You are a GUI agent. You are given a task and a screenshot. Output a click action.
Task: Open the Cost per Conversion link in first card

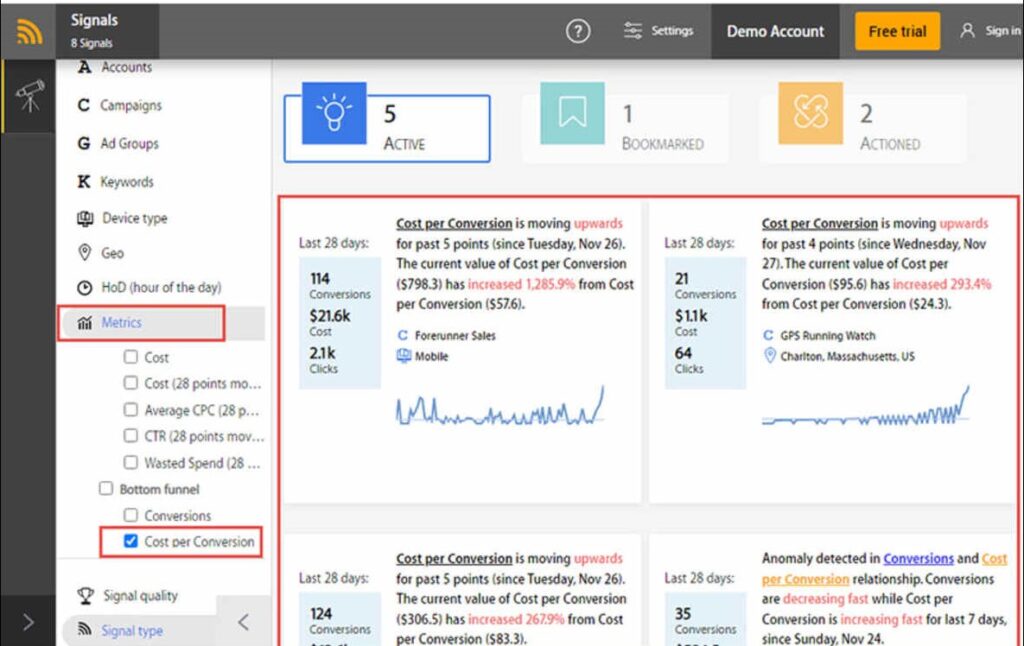click(x=453, y=222)
